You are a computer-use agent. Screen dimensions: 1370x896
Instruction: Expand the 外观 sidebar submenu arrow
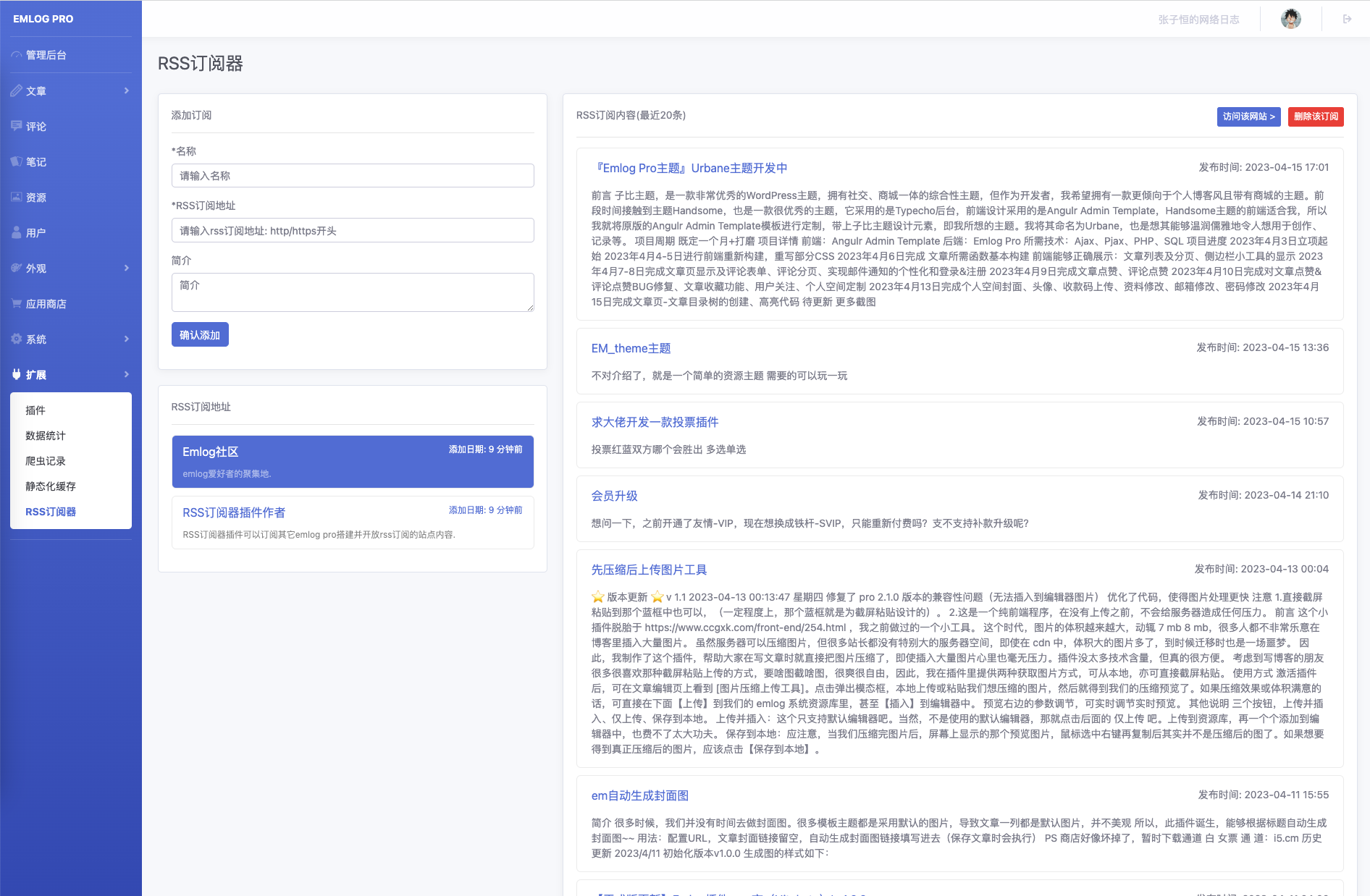pyautogui.click(x=127, y=269)
